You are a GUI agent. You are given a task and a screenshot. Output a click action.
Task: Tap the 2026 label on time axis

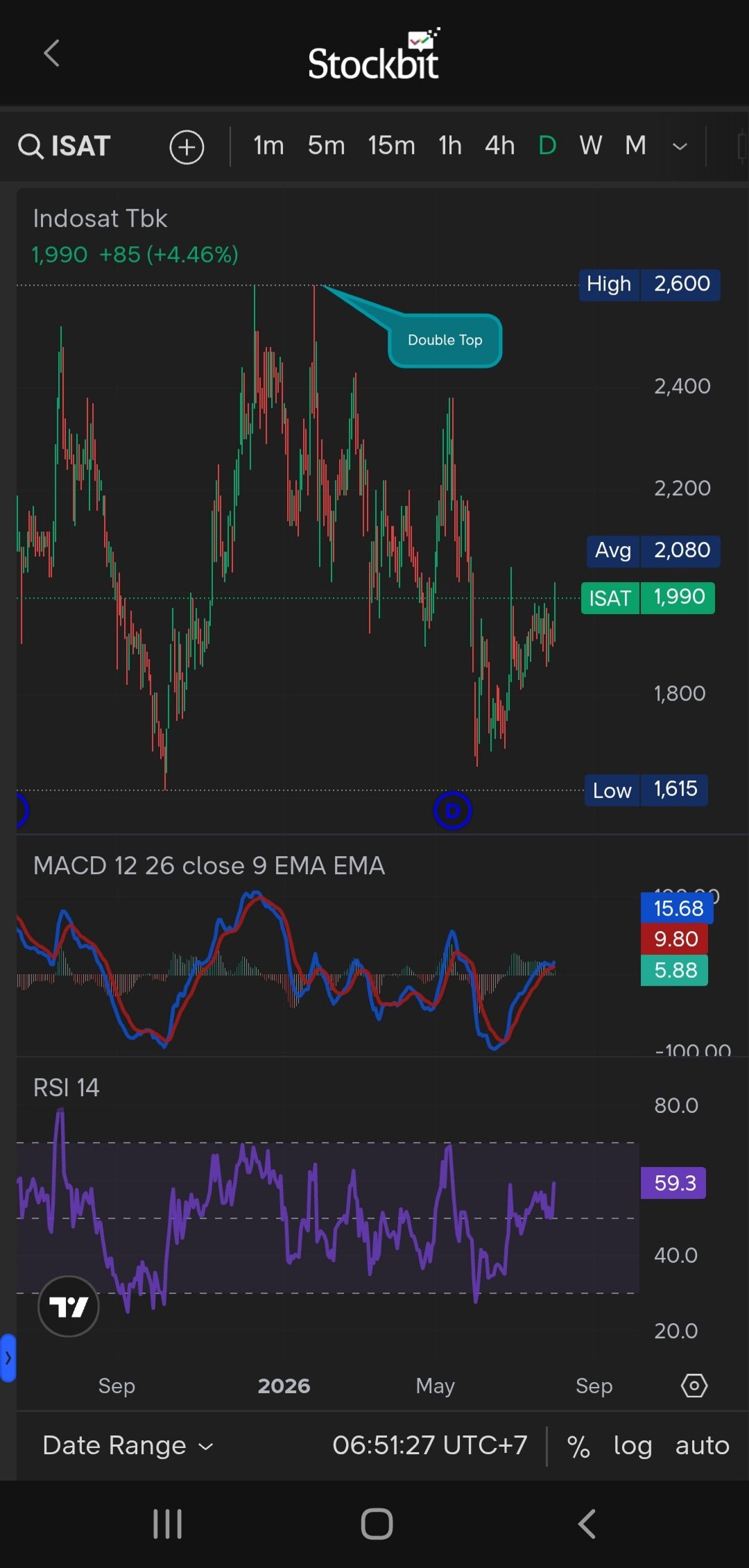(x=284, y=1386)
